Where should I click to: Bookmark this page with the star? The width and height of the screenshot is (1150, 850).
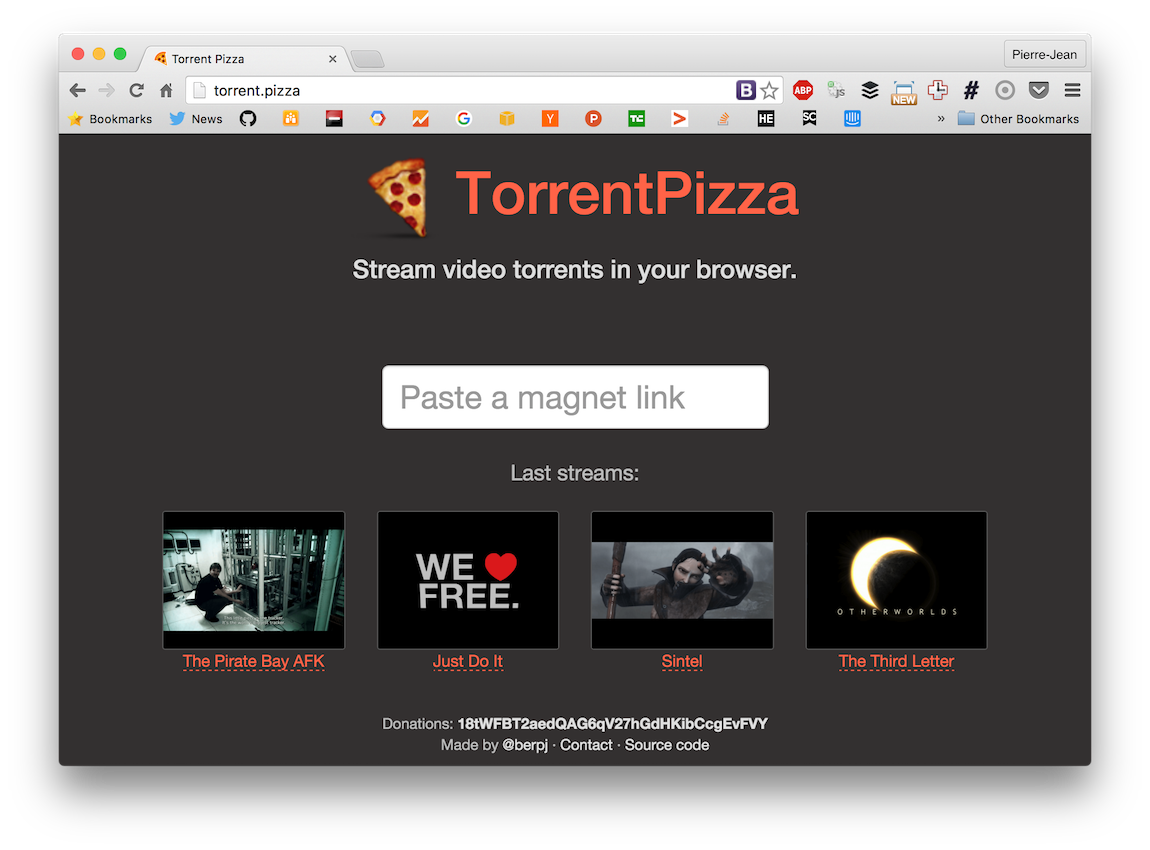(769, 90)
